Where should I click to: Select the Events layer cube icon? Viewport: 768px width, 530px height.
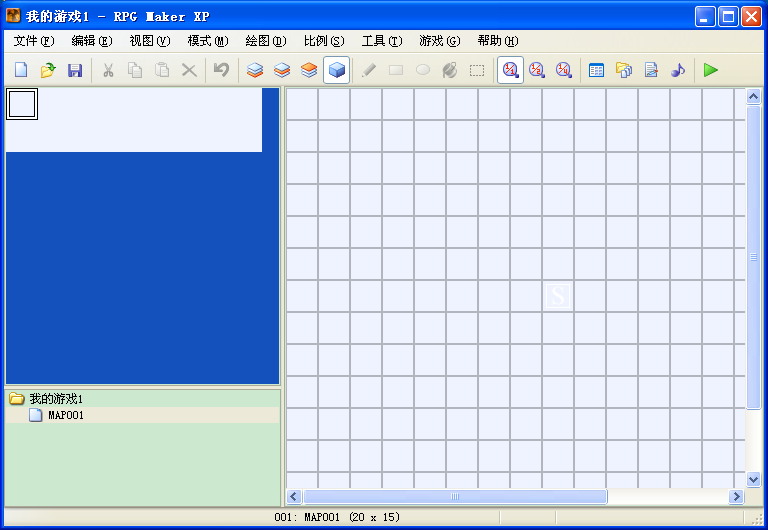(x=336, y=70)
